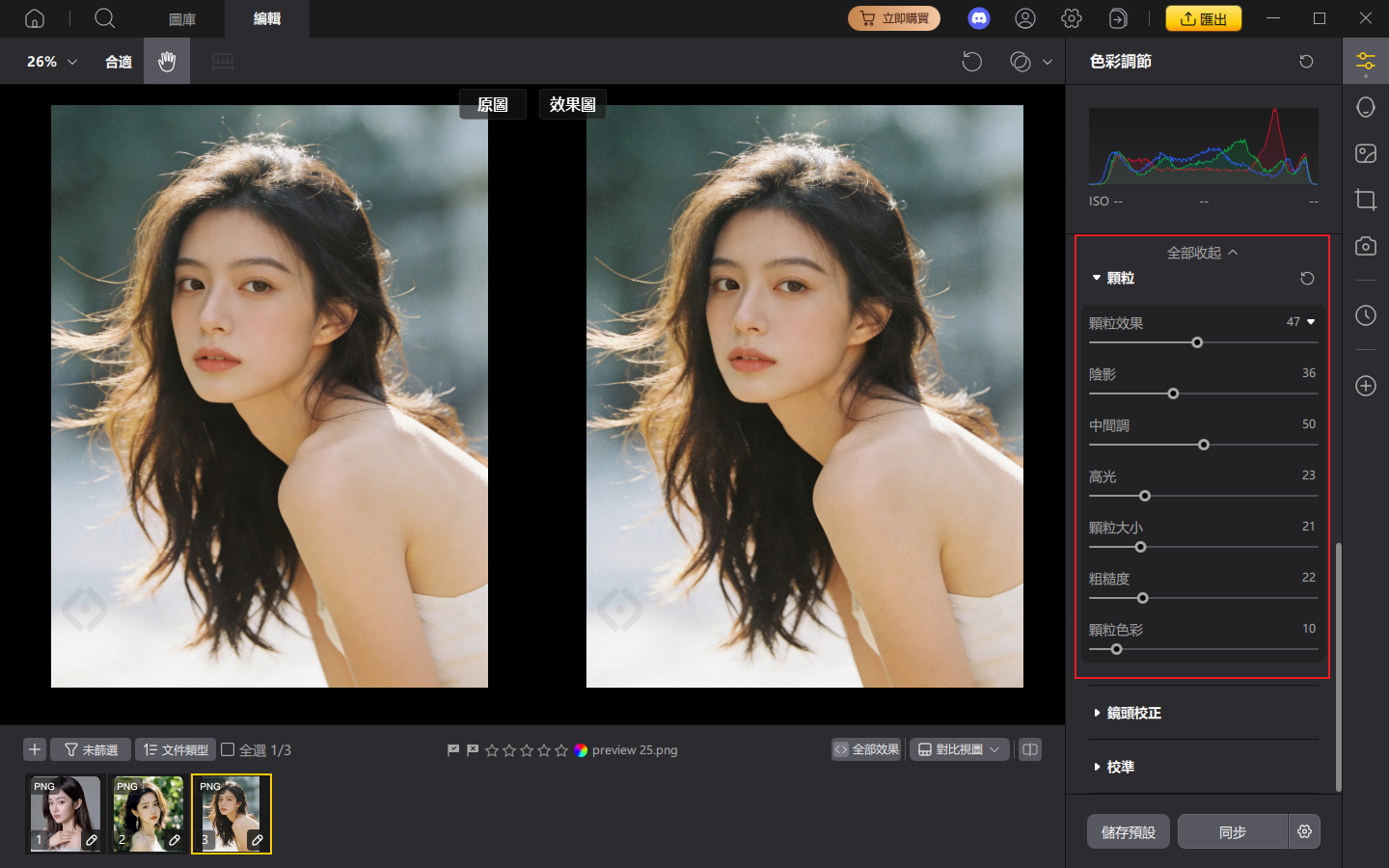The width and height of the screenshot is (1389, 868).
Task: Open the effects panel in right sidebar
Action: pyautogui.click(x=1365, y=153)
